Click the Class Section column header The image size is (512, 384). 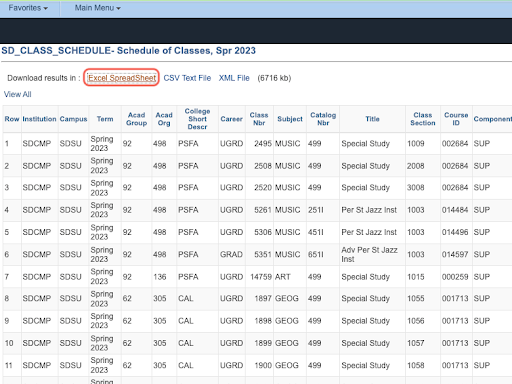423,119
